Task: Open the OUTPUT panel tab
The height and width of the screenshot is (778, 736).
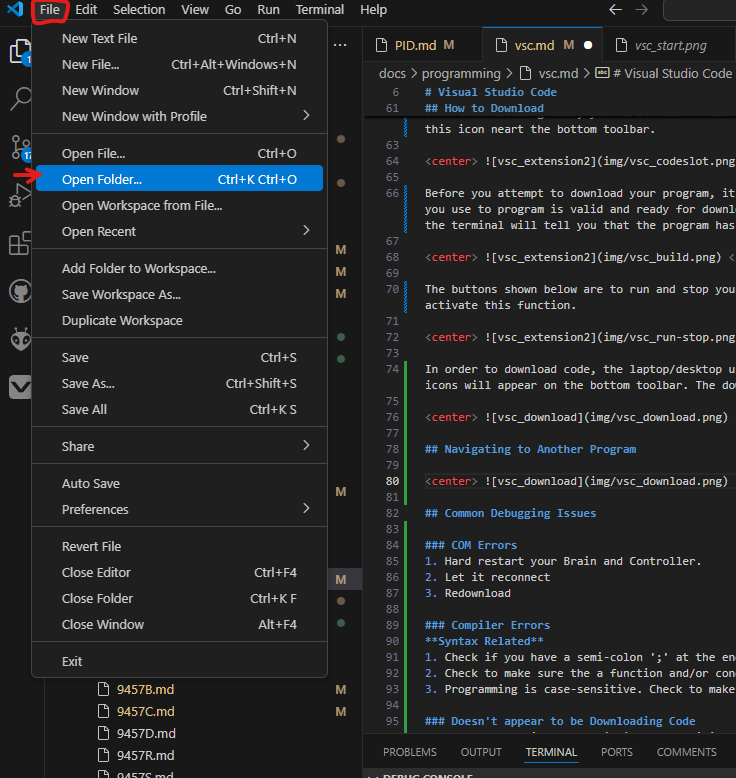Action: (481, 752)
